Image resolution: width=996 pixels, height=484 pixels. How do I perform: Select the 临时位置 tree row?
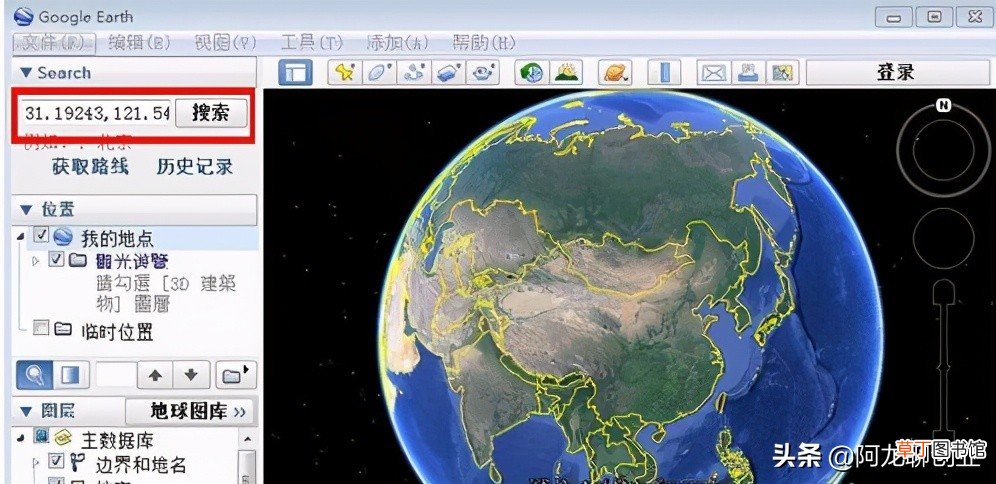pyautogui.click(x=118, y=330)
